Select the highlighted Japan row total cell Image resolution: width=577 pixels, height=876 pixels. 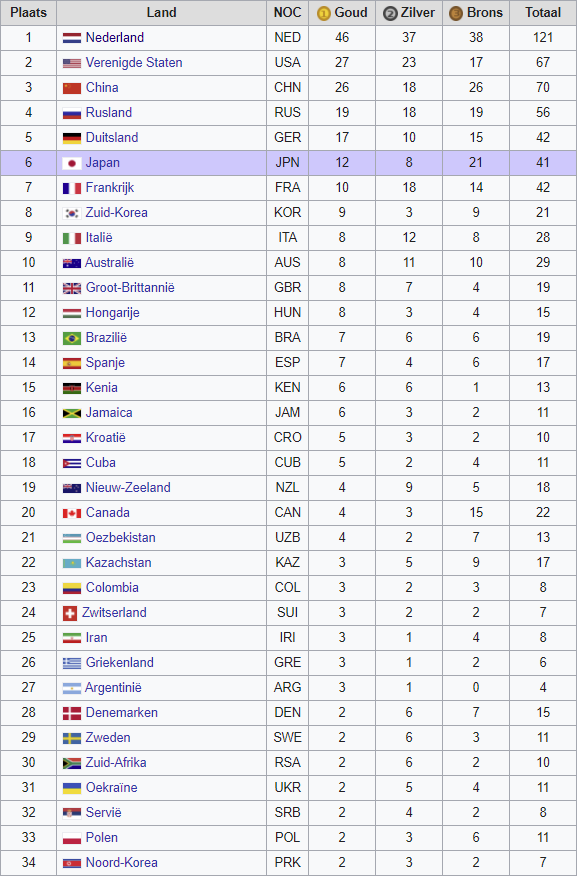point(543,163)
